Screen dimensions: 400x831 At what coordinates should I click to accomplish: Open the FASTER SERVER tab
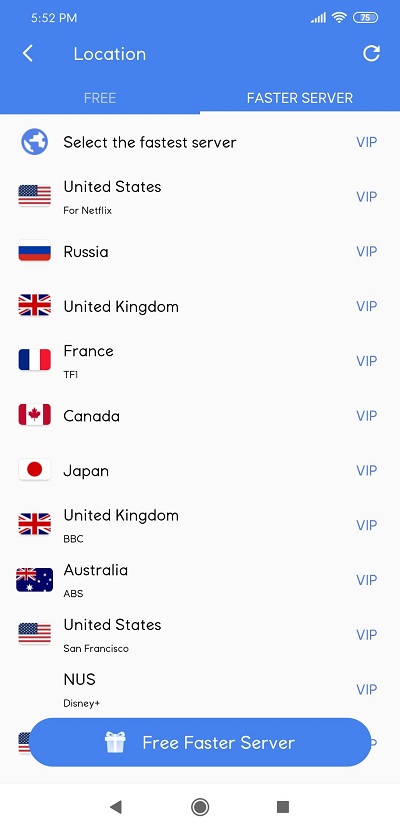tap(300, 98)
